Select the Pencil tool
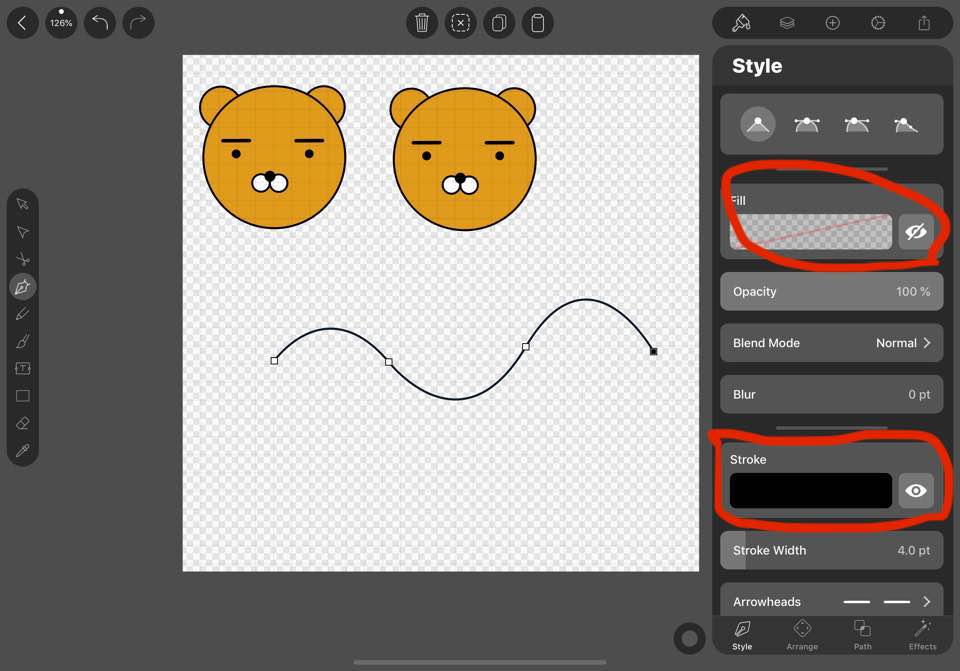Screen dimensions: 960x671 [23, 314]
